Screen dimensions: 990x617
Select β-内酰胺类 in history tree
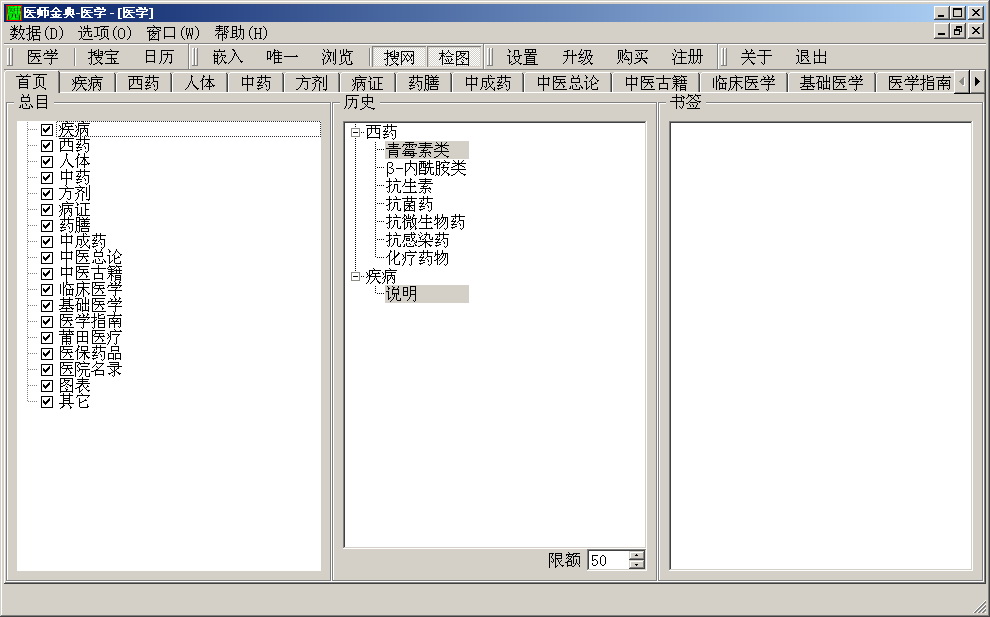[426, 169]
